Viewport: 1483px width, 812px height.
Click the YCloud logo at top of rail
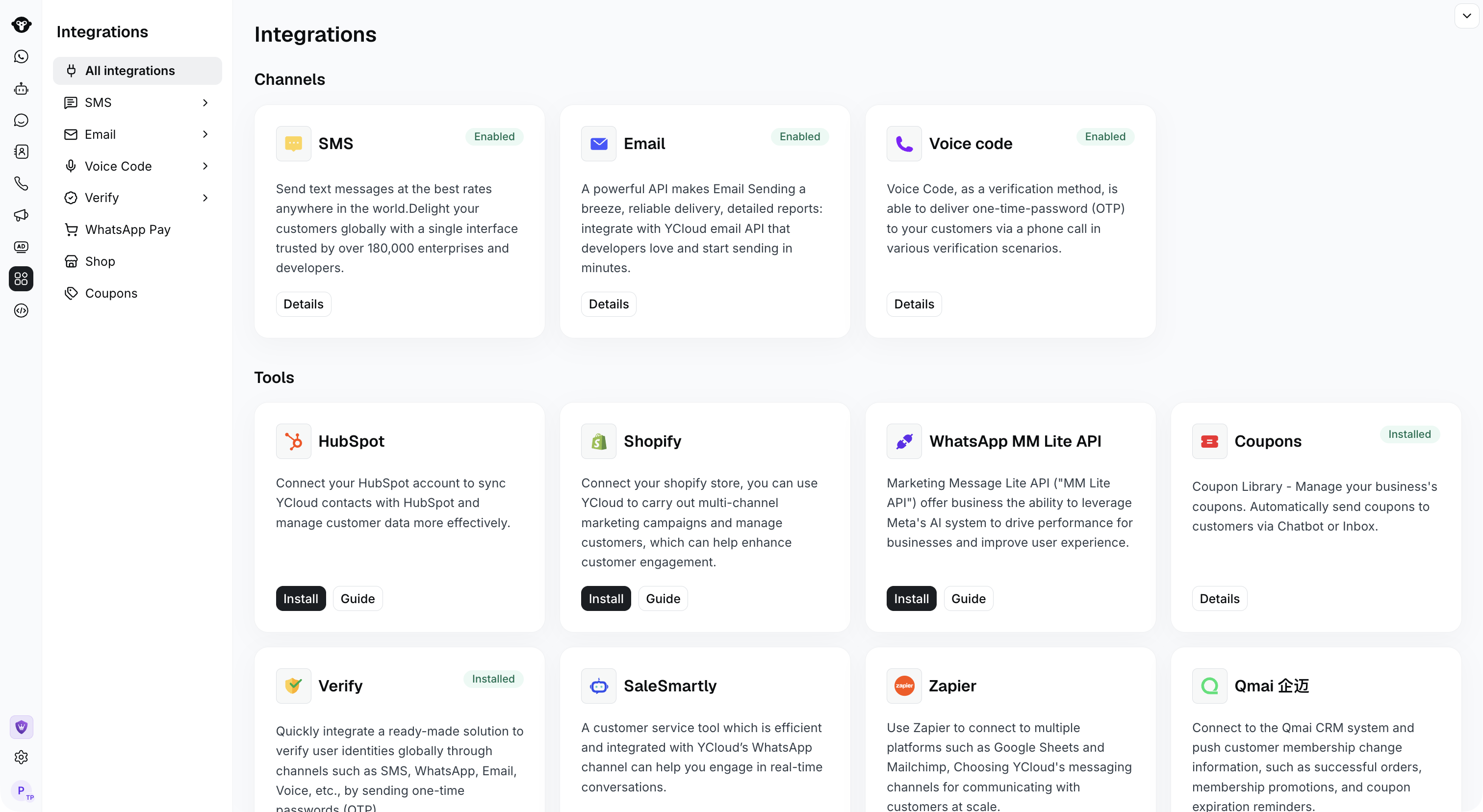click(x=21, y=24)
